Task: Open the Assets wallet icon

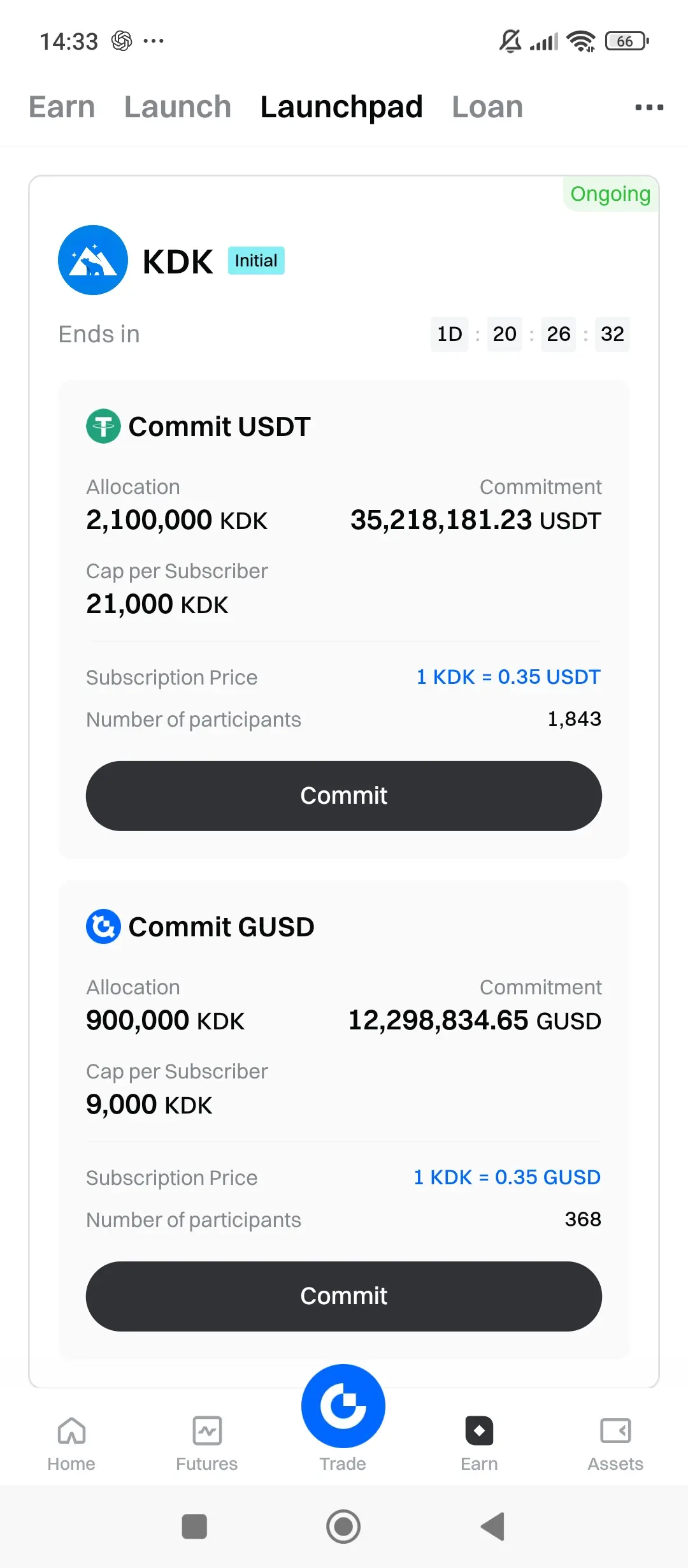Action: point(615,1431)
